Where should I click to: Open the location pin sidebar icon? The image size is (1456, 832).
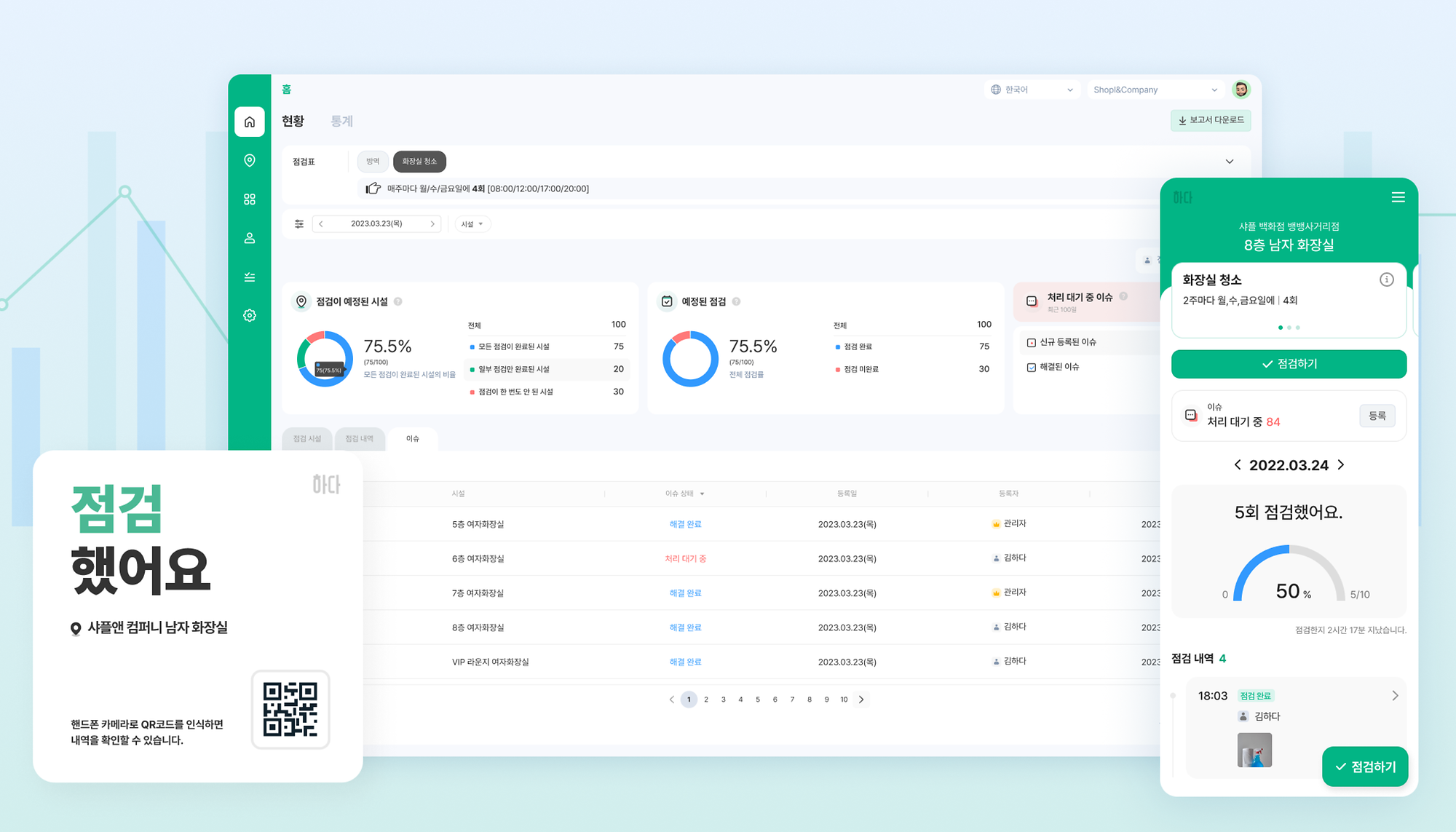click(x=249, y=160)
